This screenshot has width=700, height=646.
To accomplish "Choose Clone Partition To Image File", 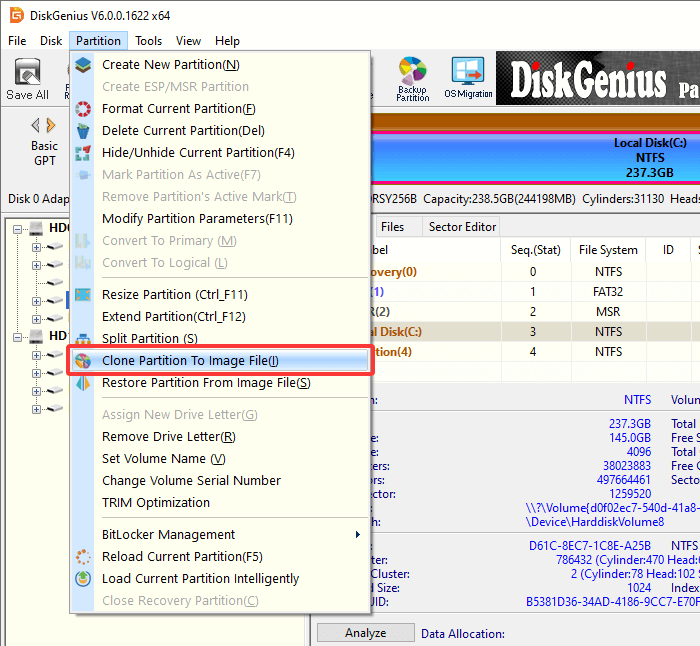I will coord(190,361).
